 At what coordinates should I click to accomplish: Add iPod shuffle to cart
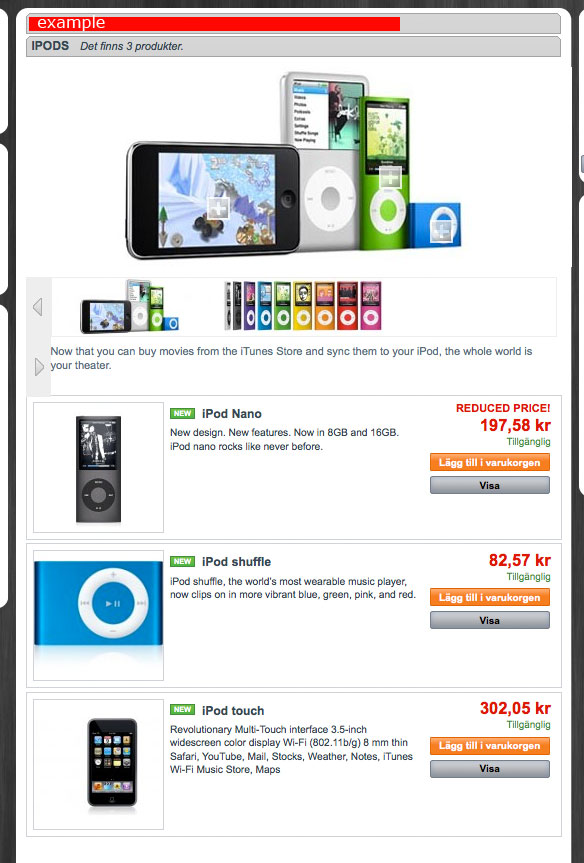click(x=490, y=598)
